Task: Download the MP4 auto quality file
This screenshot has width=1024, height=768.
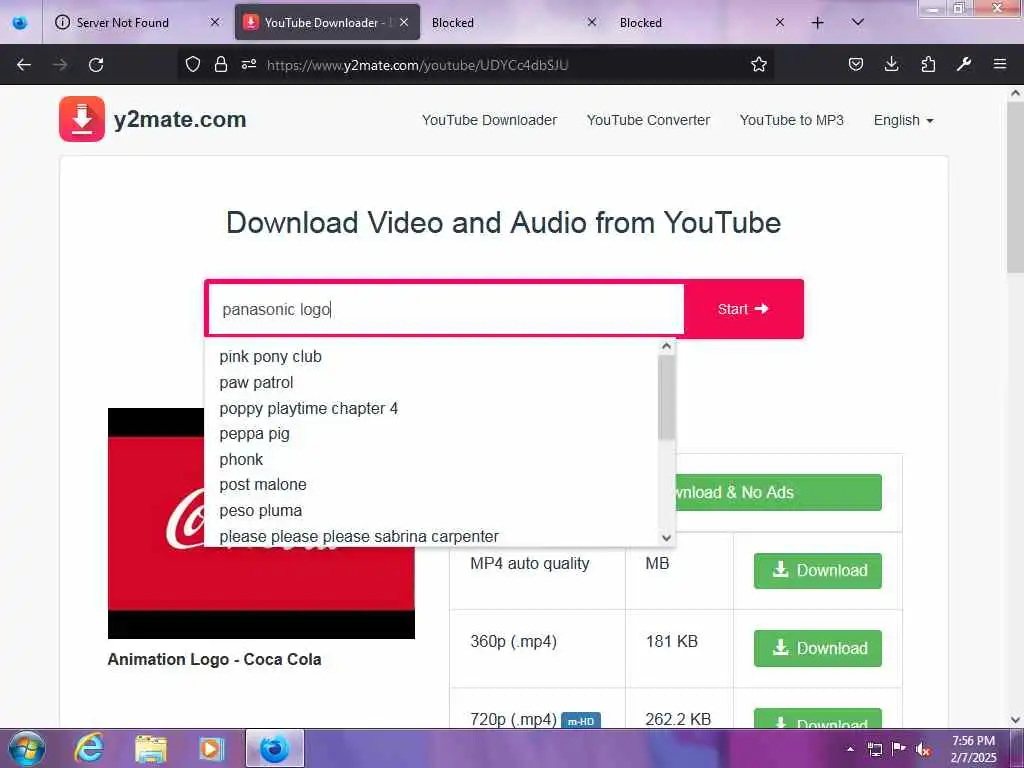Action: [818, 571]
